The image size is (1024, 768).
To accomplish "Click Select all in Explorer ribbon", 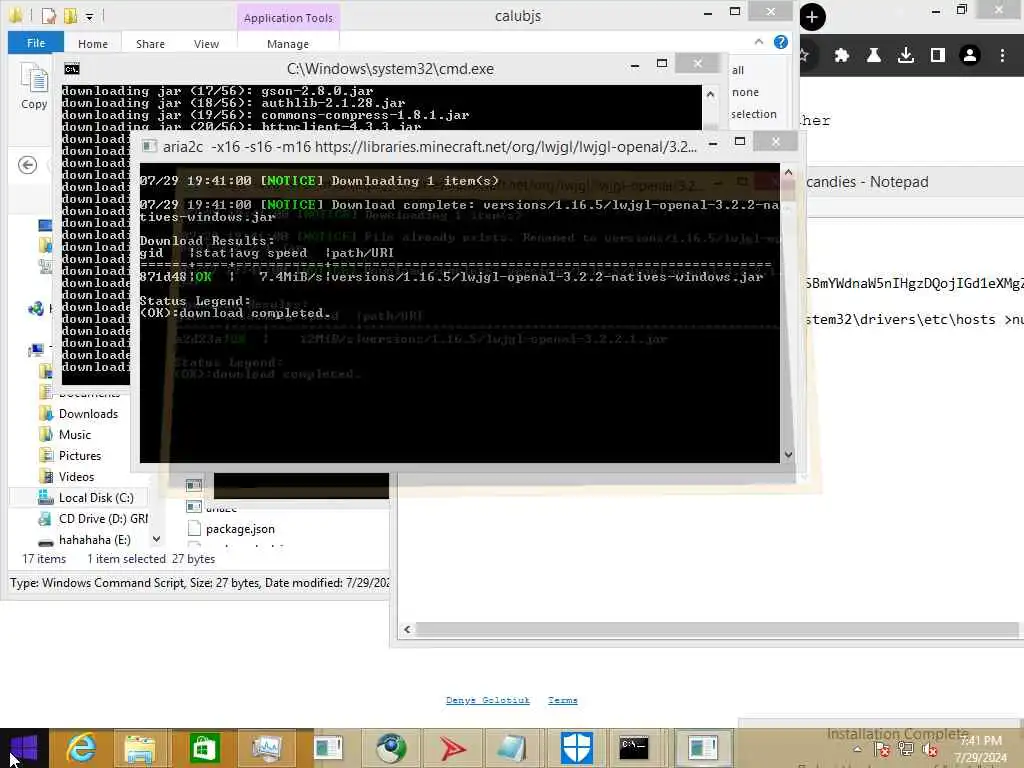I will (x=738, y=70).
